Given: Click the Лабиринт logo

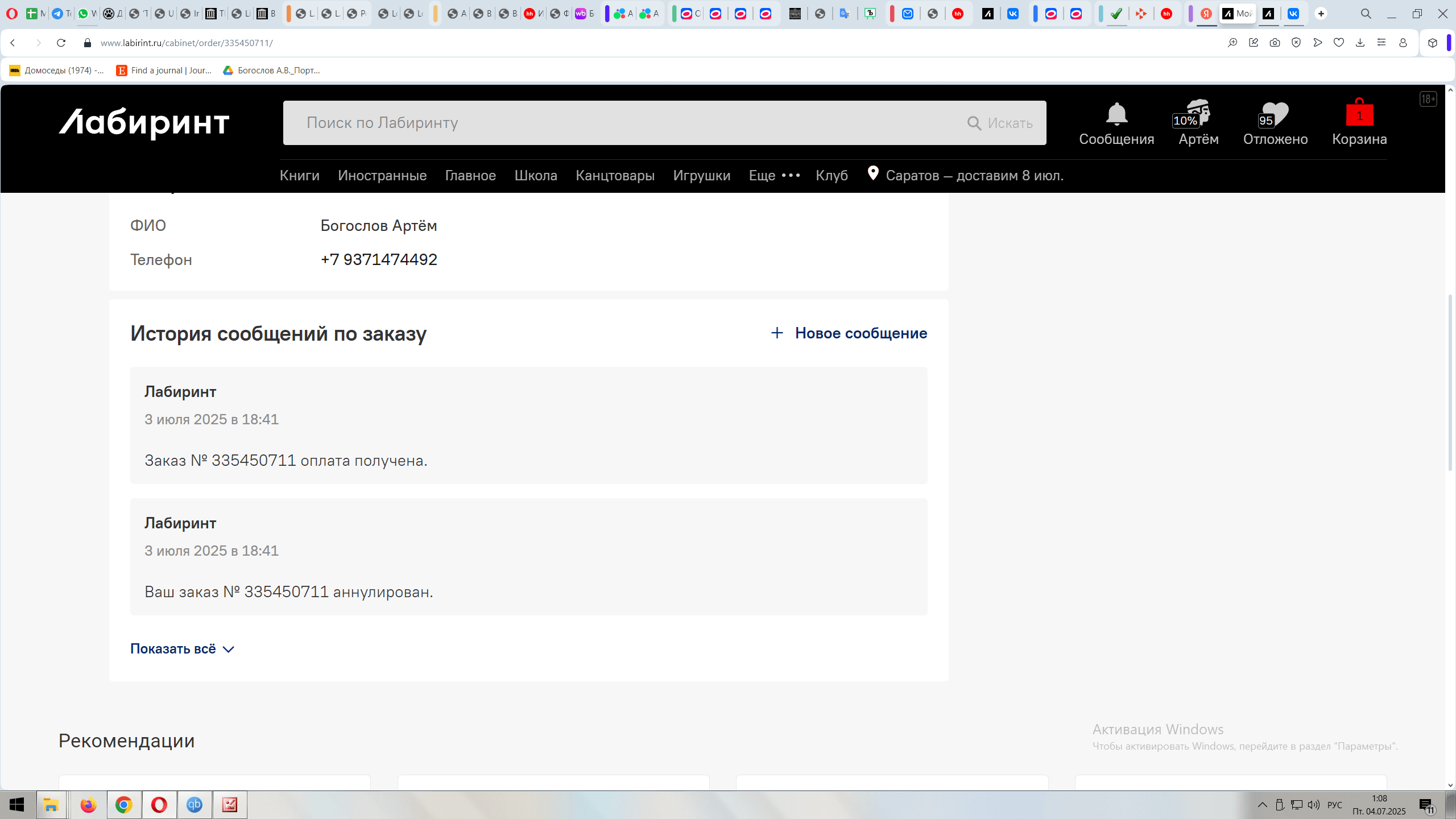Looking at the screenshot, I should pyautogui.click(x=144, y=123).
